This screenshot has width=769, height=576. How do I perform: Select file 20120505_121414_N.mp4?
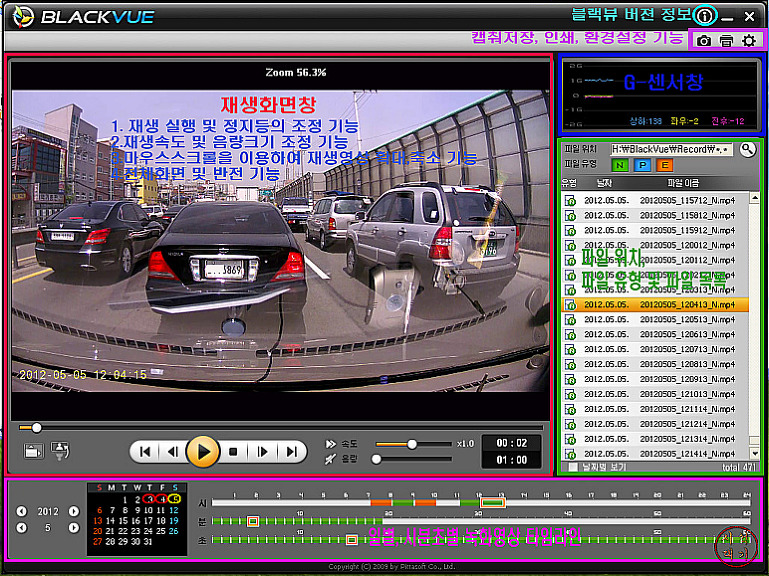[655, 454]
